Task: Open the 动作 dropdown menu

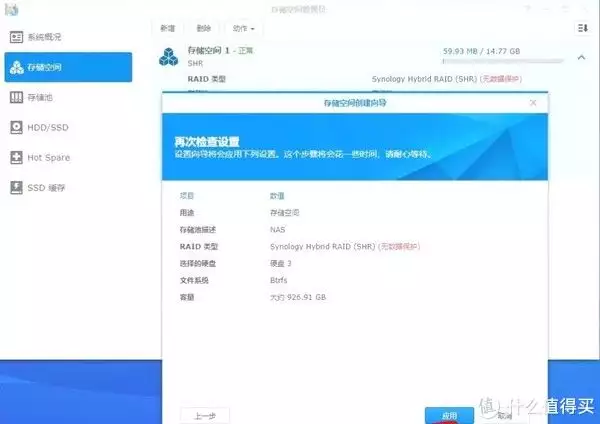Action: pos(243,28)
